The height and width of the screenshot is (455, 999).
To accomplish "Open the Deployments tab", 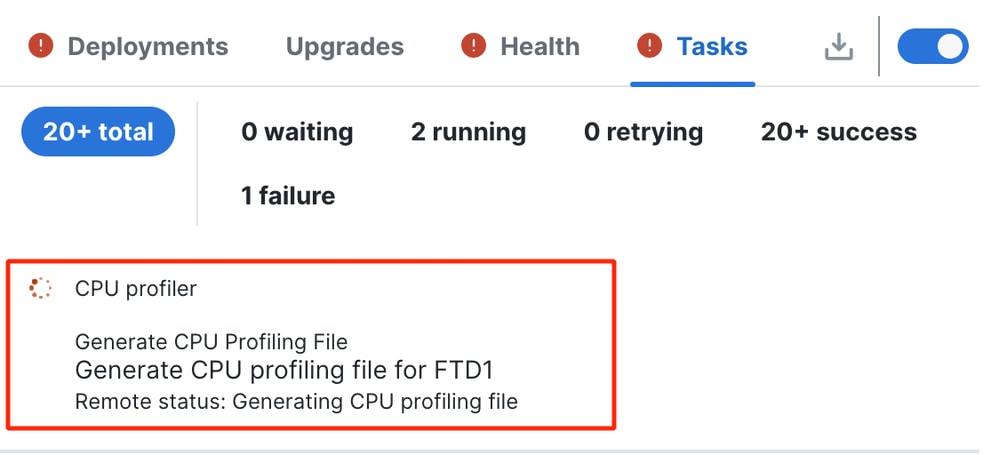I will (x=148, y=47).
